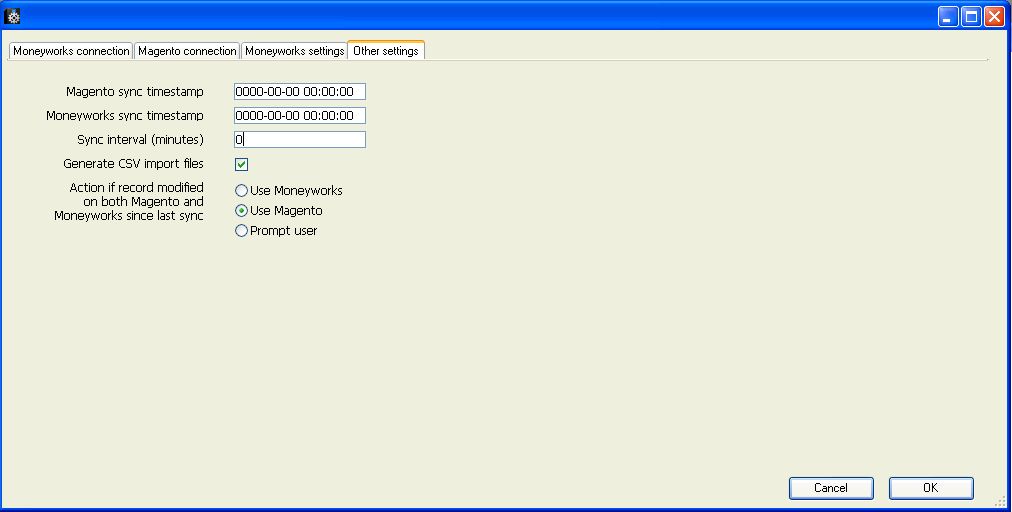The image size is (1012, 512).
Task: Click the Generate CSV import files label
Action: pyautogui.click(x=134, y=164)
